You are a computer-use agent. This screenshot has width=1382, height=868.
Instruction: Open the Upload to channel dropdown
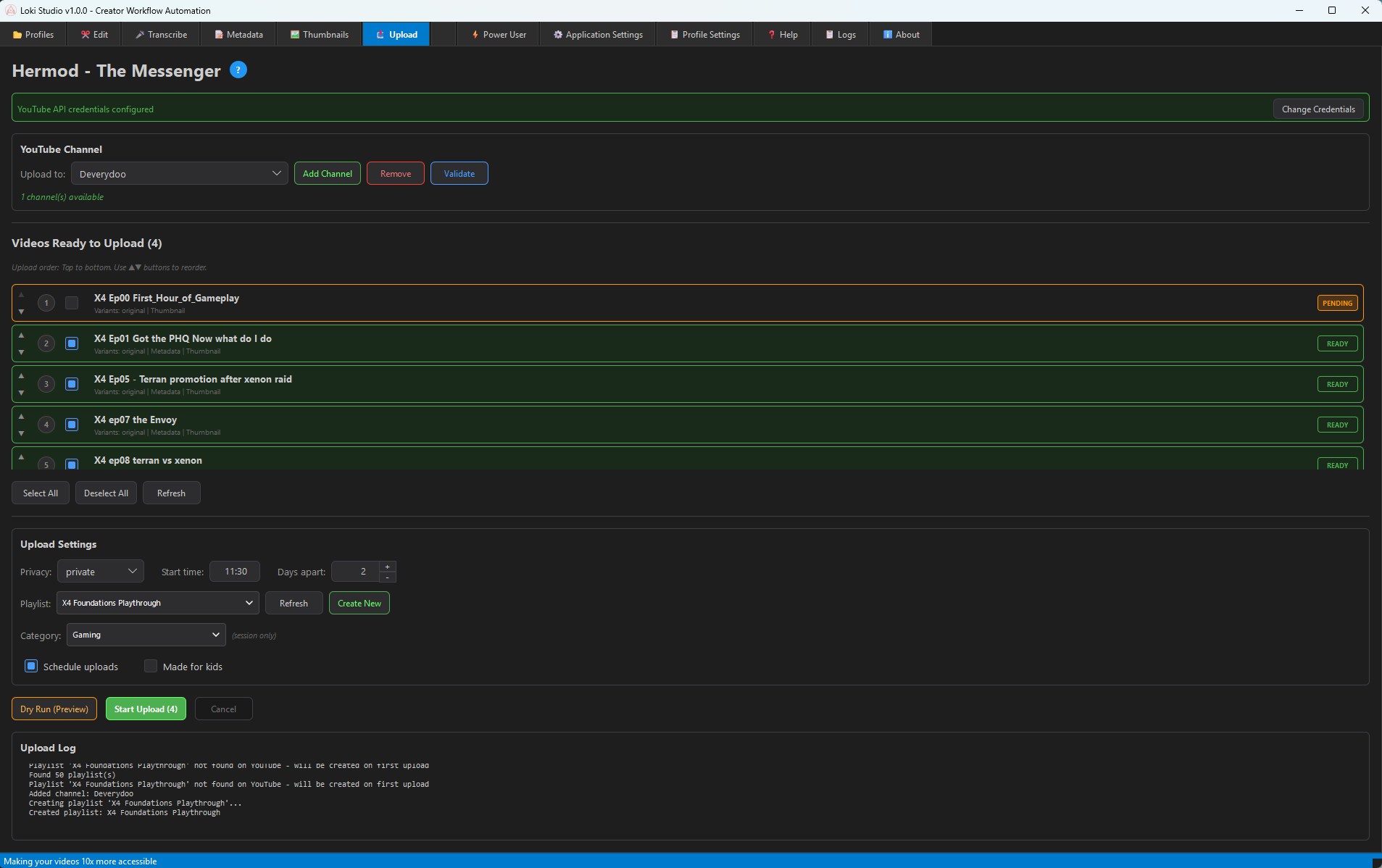pyautogui.click(x=179, y=174)
